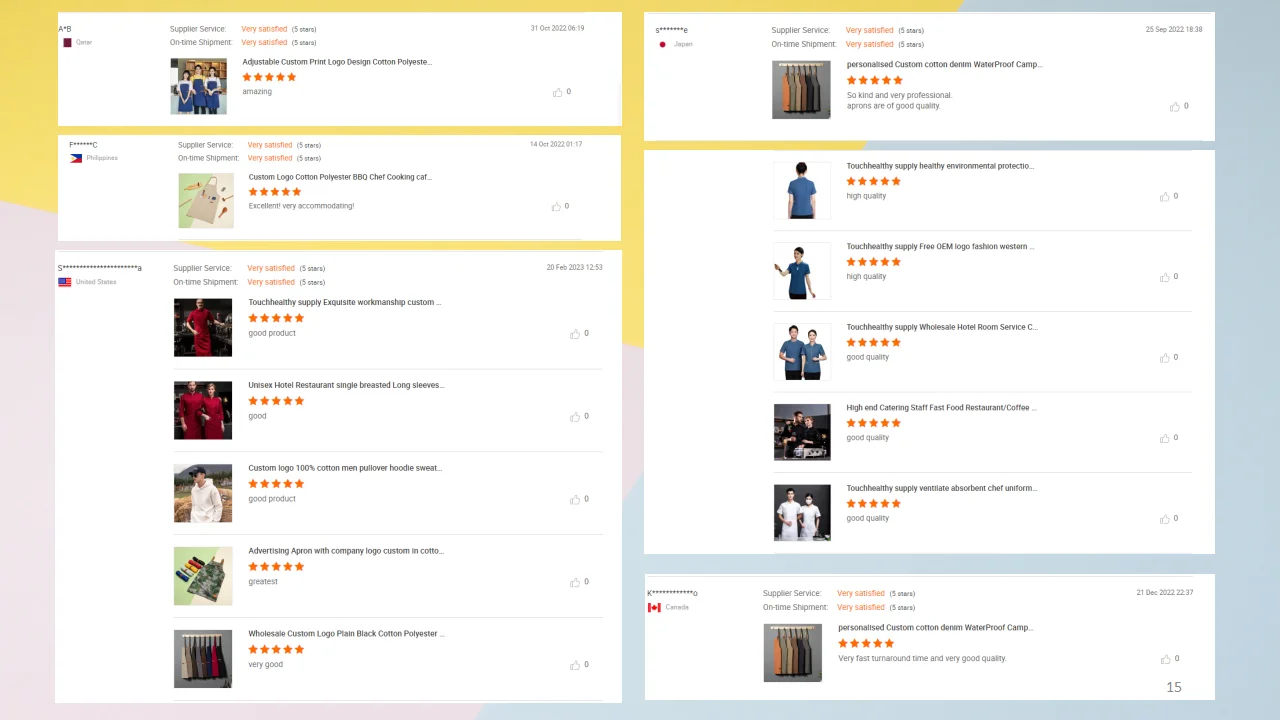Viewport: 1280px width, 720px height.
Task: Like the Japan buyer's WaterProof Camp review
Action: 1175,106
